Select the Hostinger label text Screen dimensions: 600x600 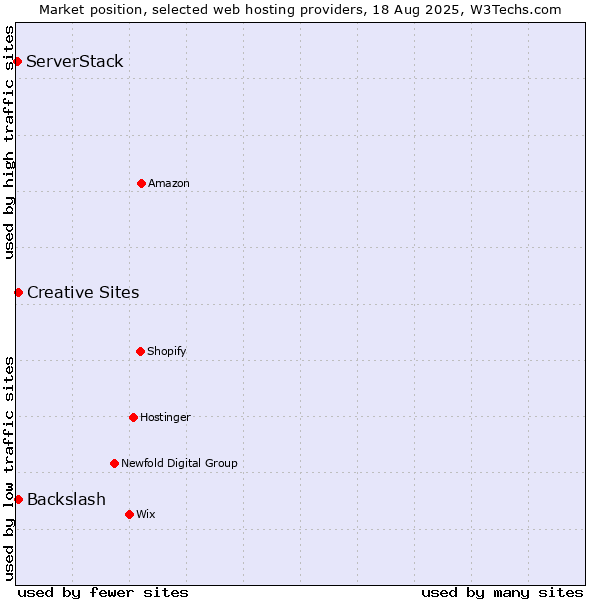coord(165,417)
